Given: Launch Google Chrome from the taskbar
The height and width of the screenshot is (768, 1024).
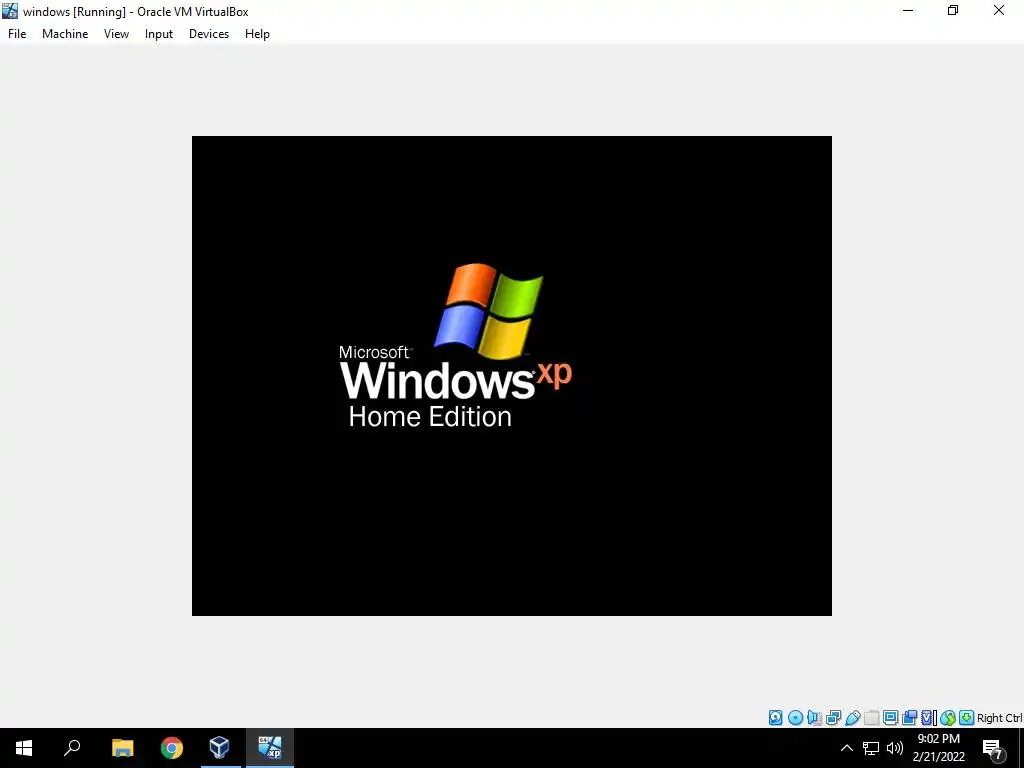Looking at the screenshot, I should [x=172, y=748].
